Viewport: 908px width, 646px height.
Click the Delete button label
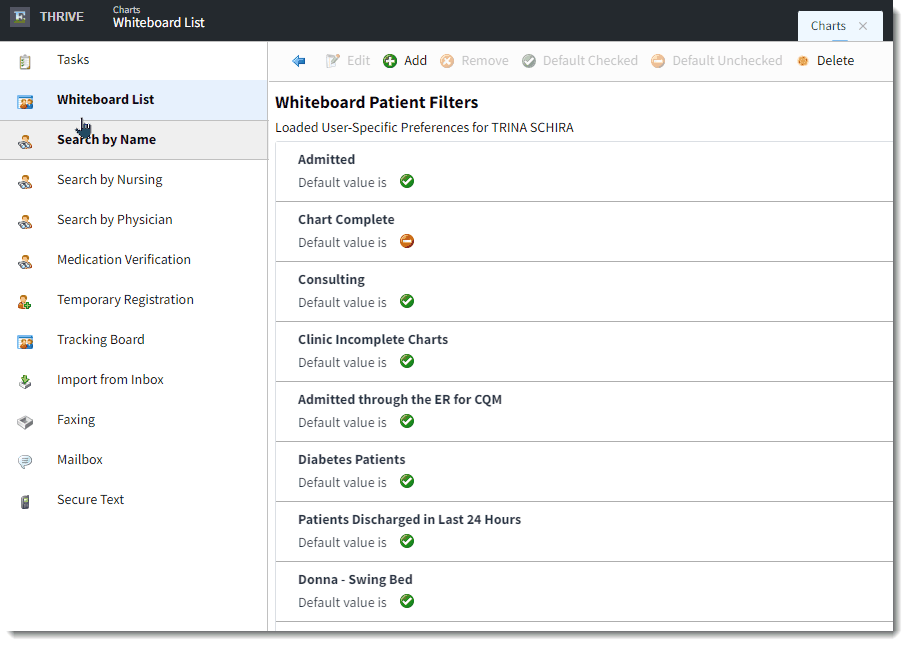[x=835, y=61]
